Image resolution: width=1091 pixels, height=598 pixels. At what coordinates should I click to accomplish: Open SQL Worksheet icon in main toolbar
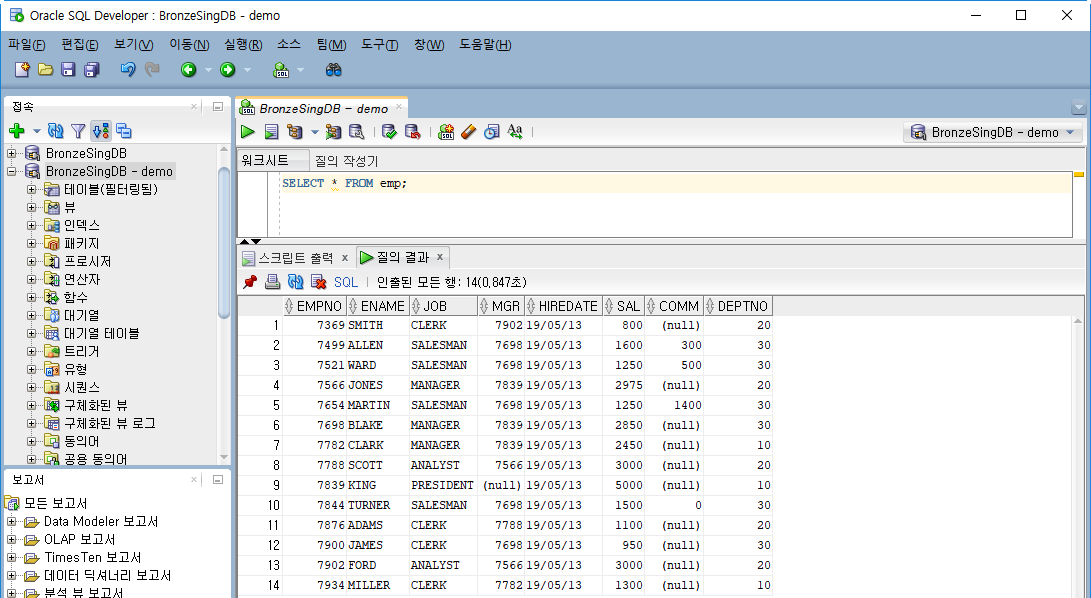281,70
